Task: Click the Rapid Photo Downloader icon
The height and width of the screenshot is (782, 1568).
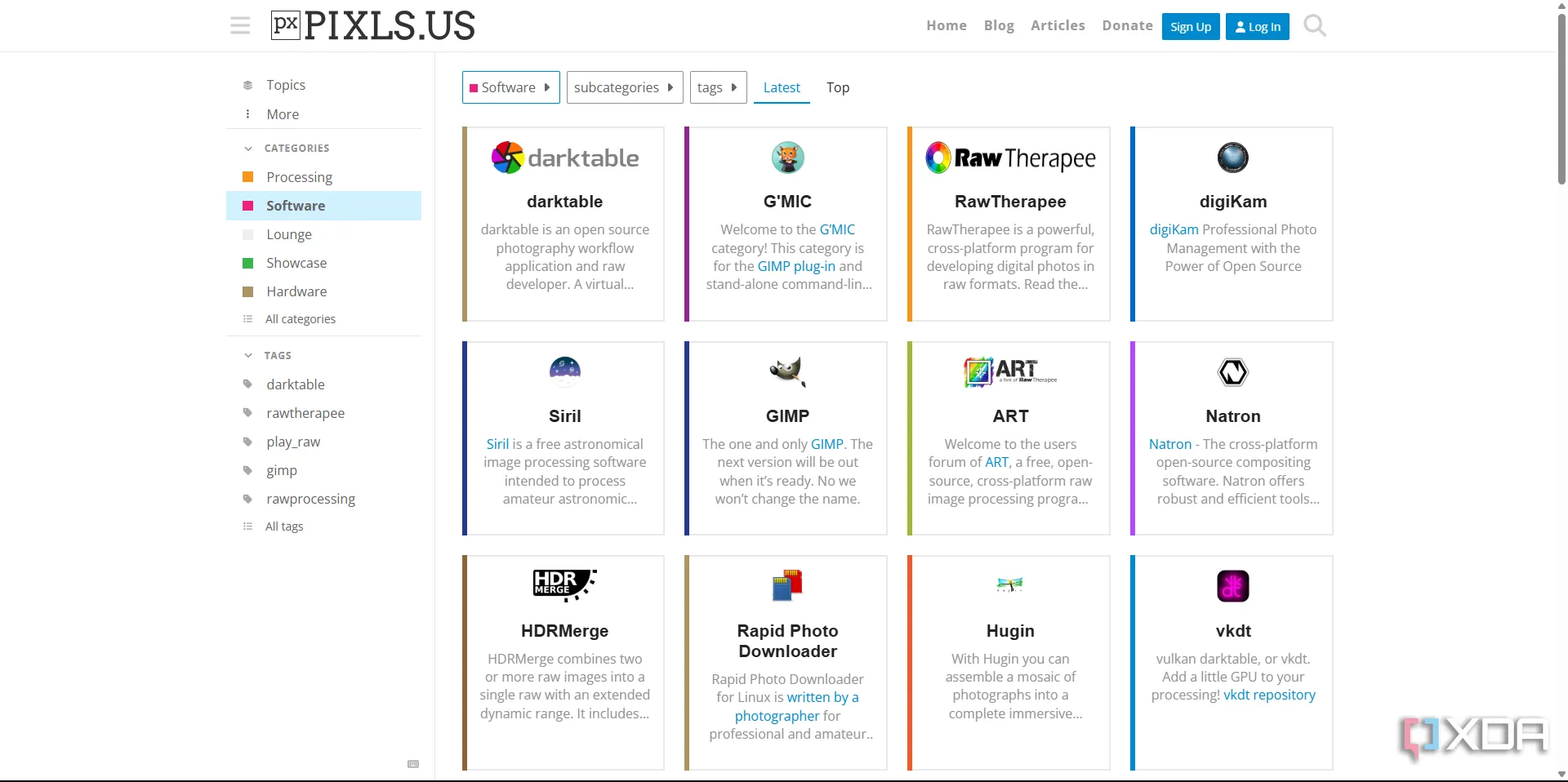Action: point(788,586)
